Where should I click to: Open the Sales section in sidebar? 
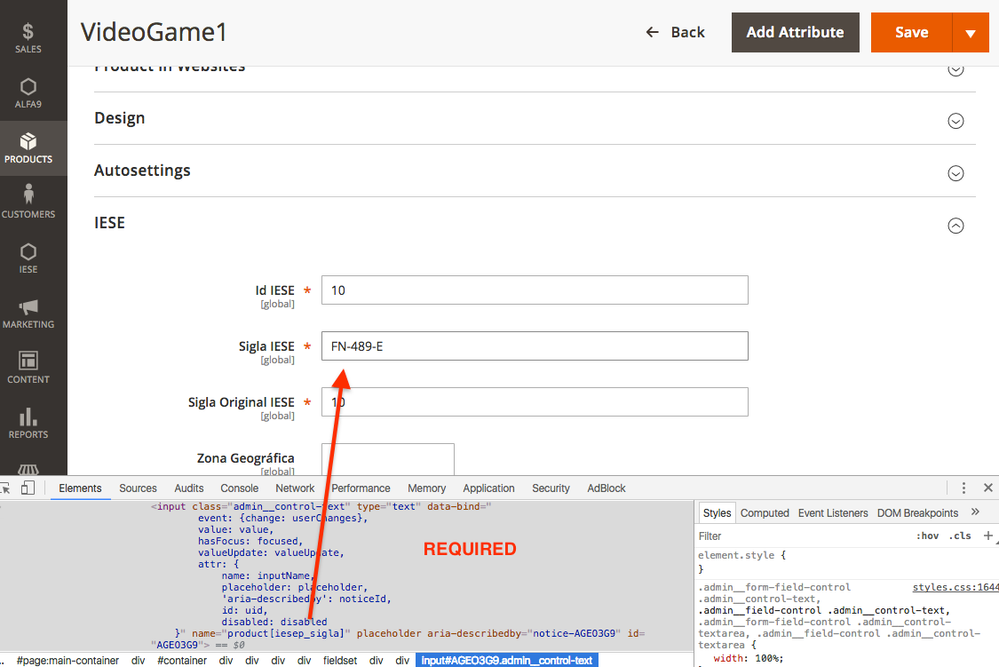tap(28, 38)
